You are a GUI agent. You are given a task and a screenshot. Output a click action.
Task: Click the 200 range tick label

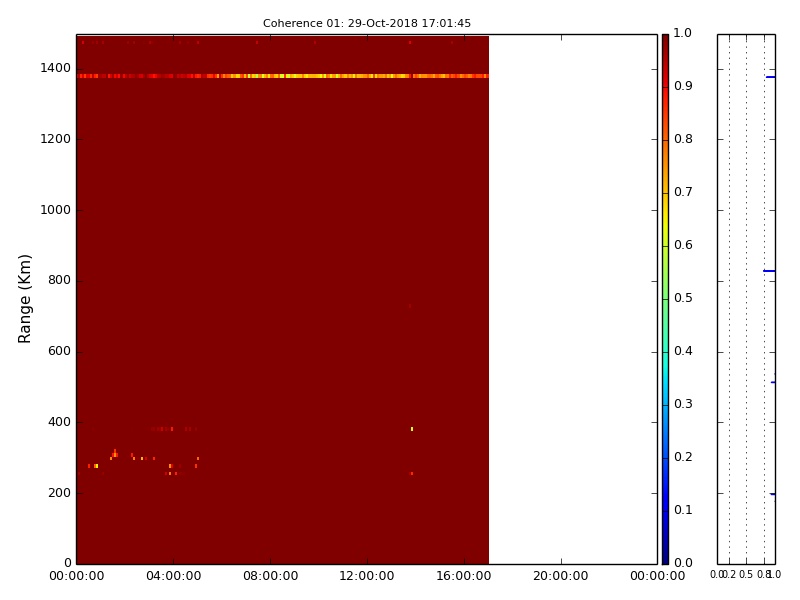(59, 493)
